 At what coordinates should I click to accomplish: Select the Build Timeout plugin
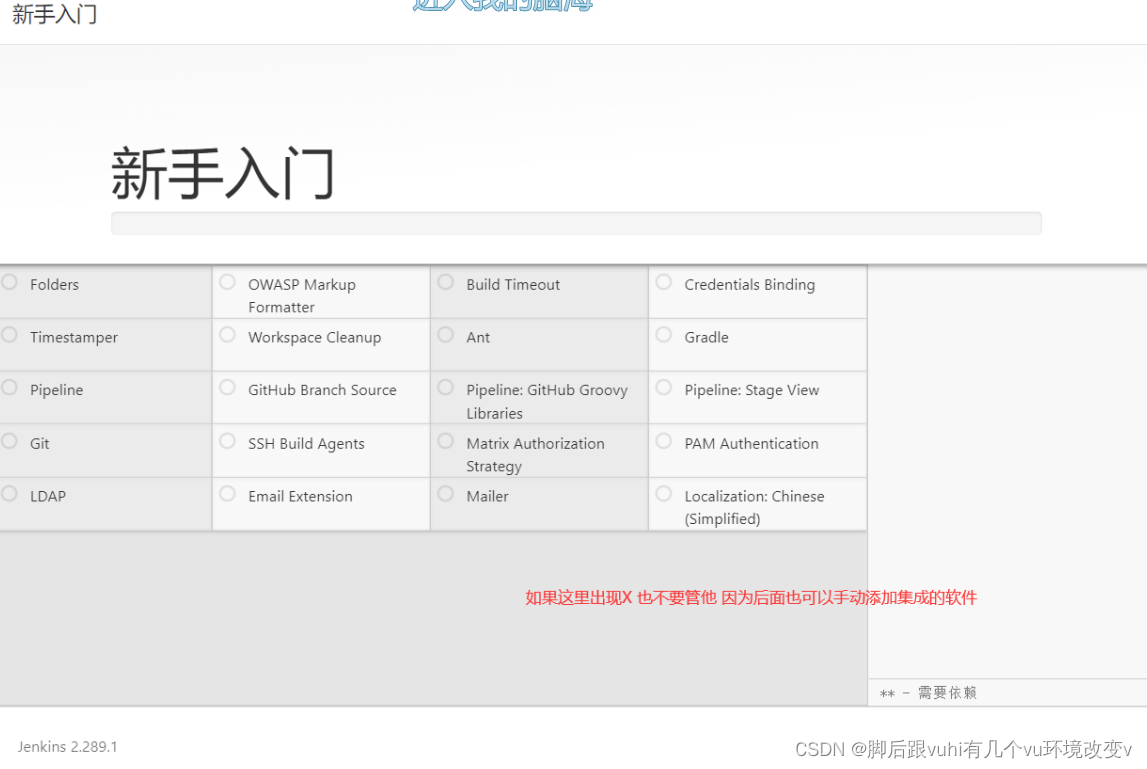coord(445,283)
